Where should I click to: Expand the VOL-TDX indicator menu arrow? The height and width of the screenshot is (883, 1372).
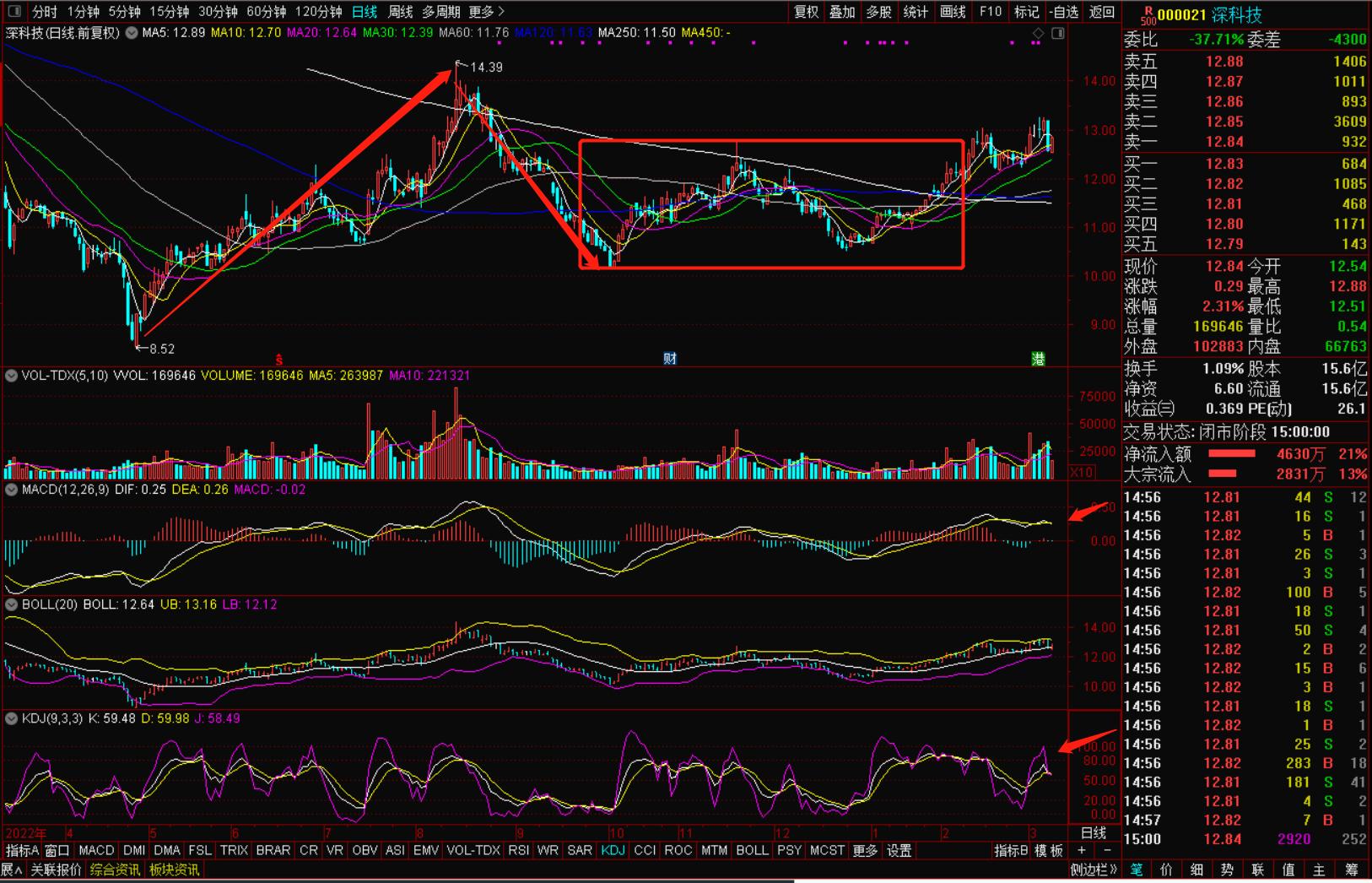(x=11, y=376)
